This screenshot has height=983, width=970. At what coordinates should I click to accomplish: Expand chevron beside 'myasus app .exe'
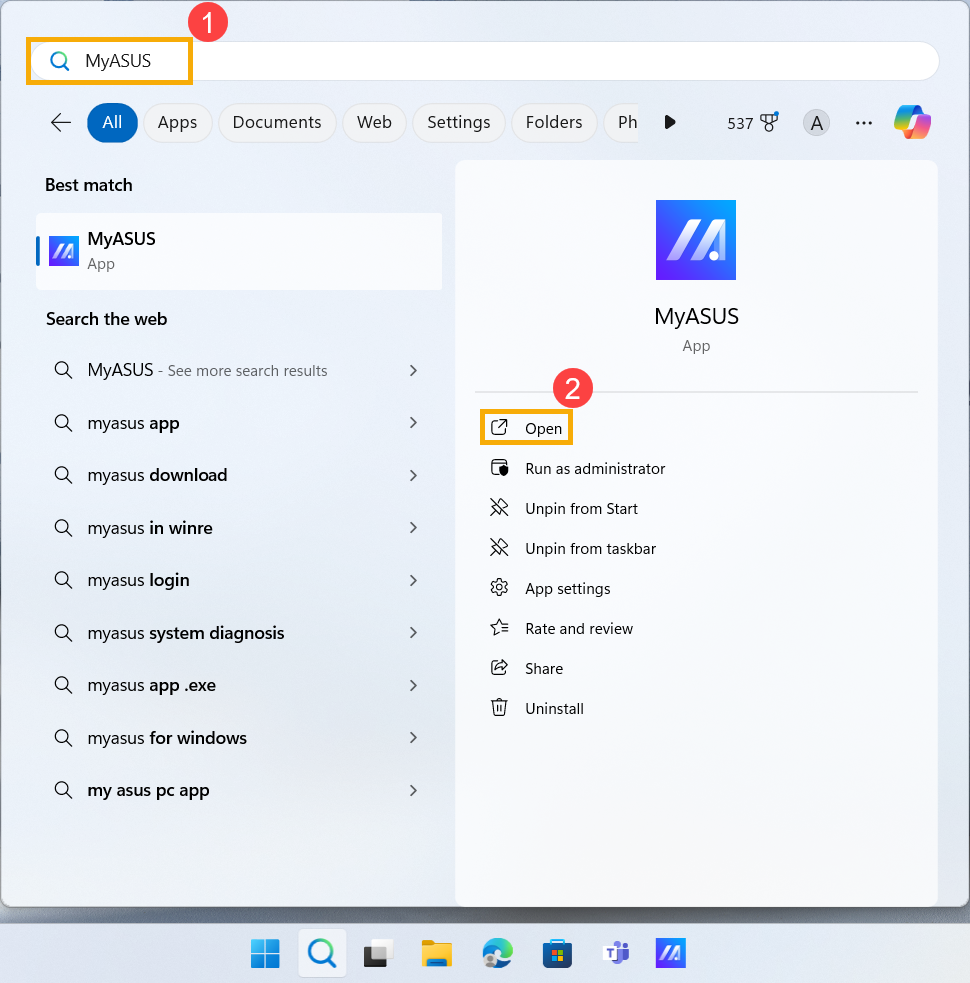tap(413, 685)
